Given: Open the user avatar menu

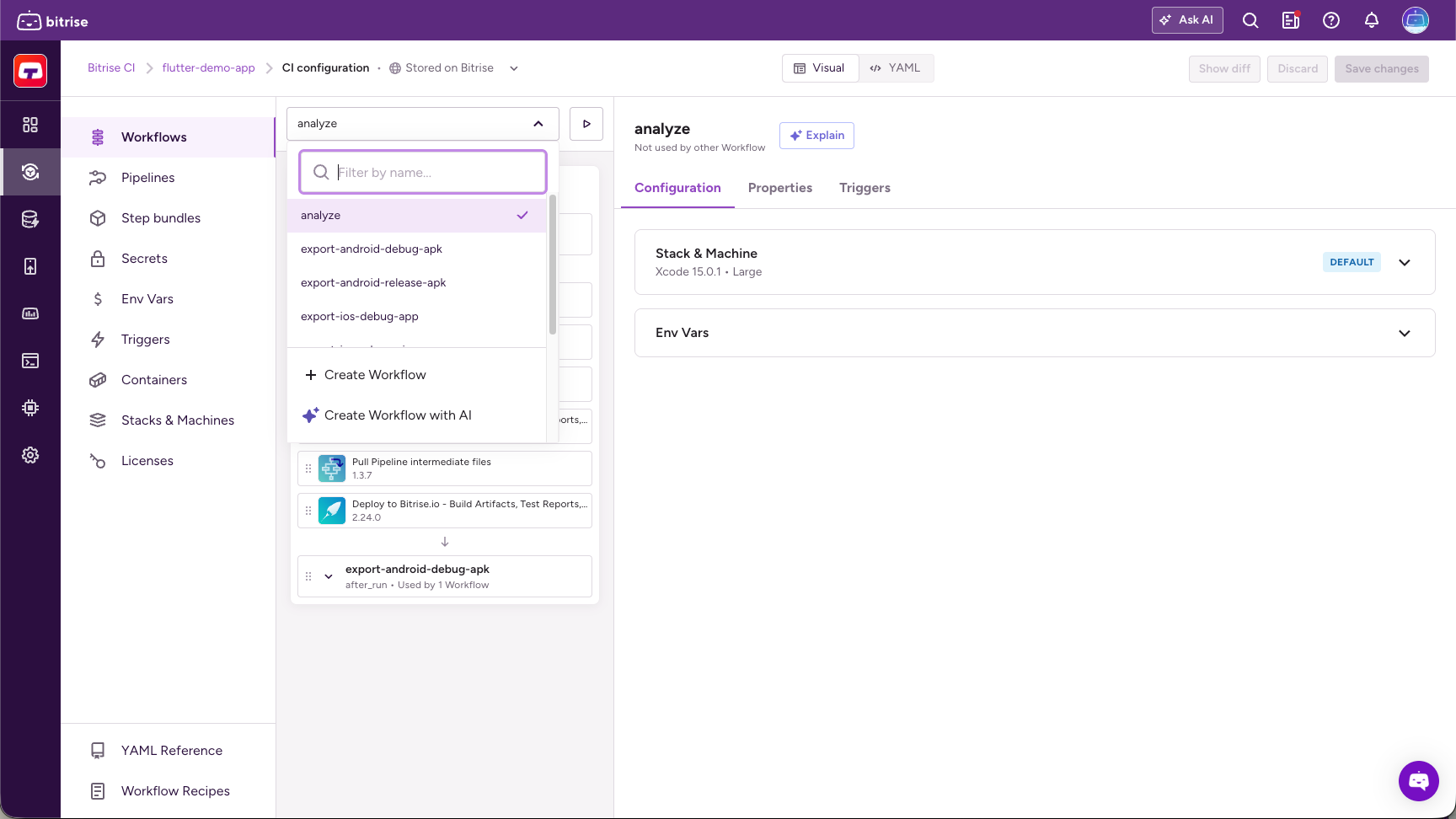Looking at the screenshot, I should tap(1416, 20).
